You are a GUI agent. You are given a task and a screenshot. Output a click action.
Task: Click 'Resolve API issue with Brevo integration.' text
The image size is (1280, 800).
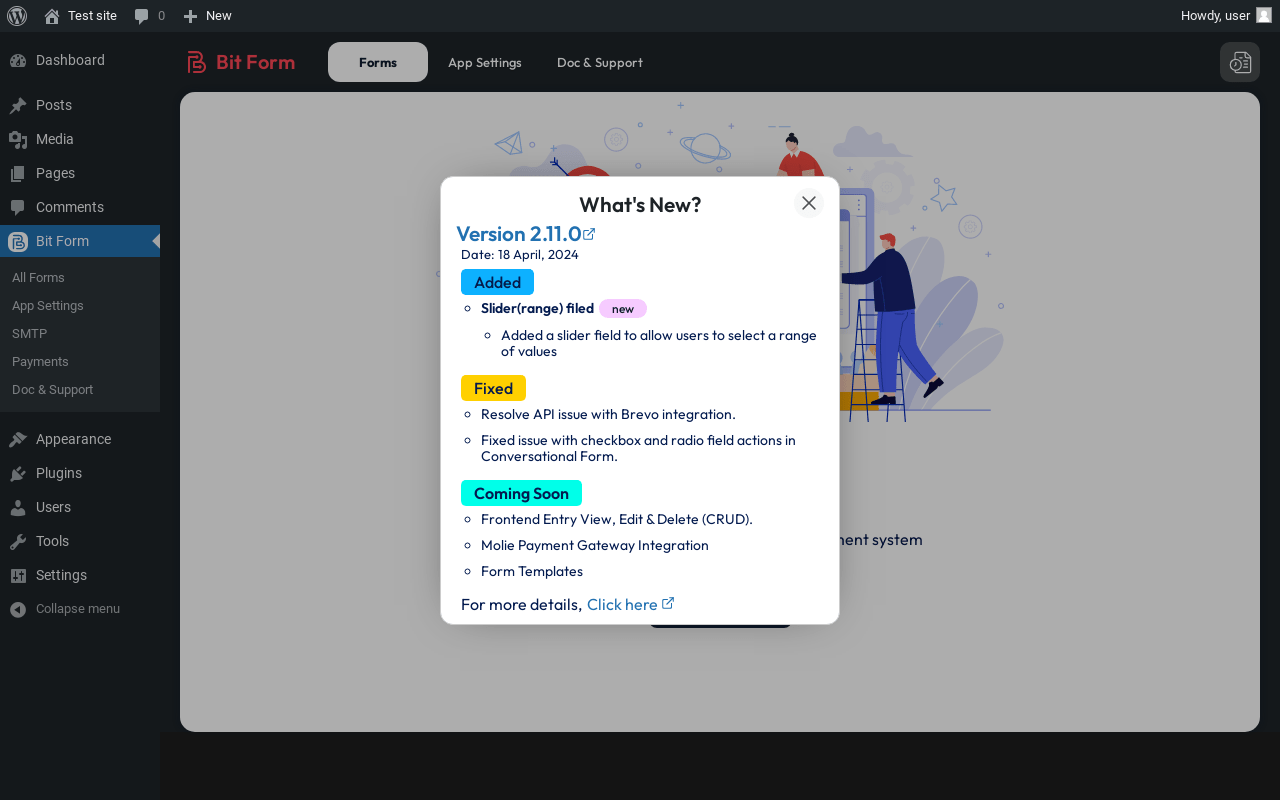tap(608, 414)
